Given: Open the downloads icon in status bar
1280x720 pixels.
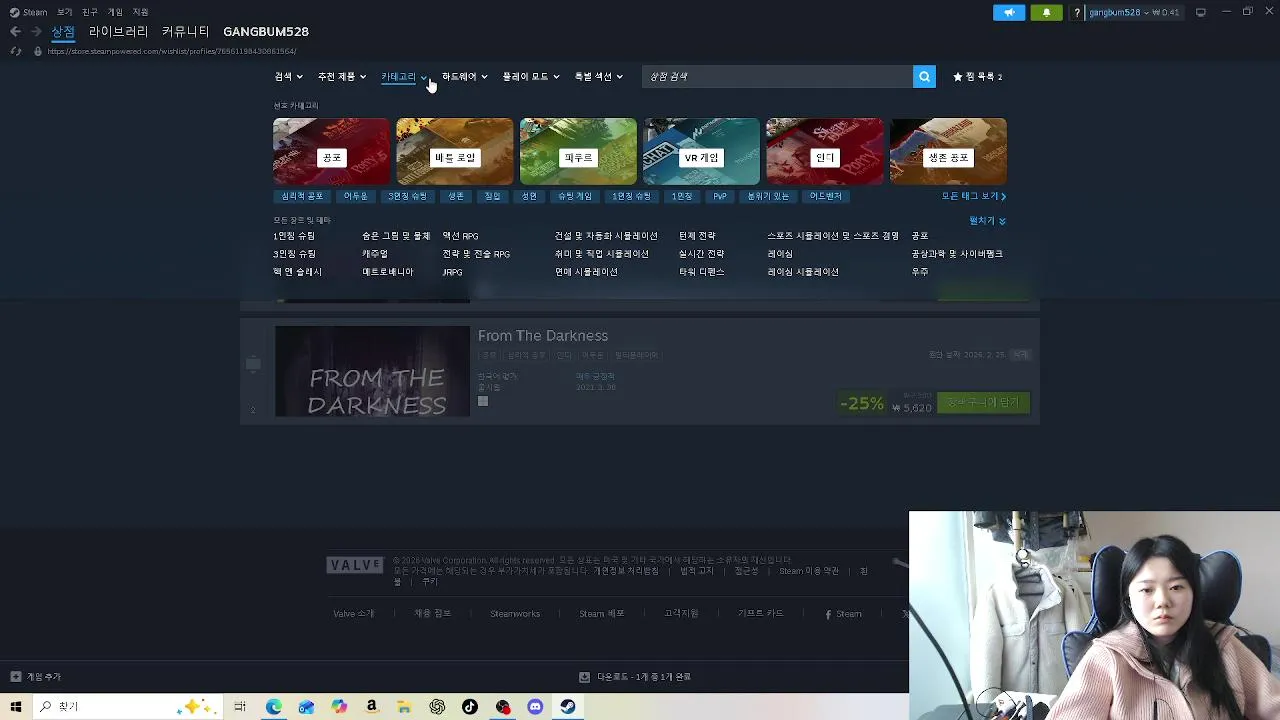Looking at the screenshot, I should click(x=585, y=677).
